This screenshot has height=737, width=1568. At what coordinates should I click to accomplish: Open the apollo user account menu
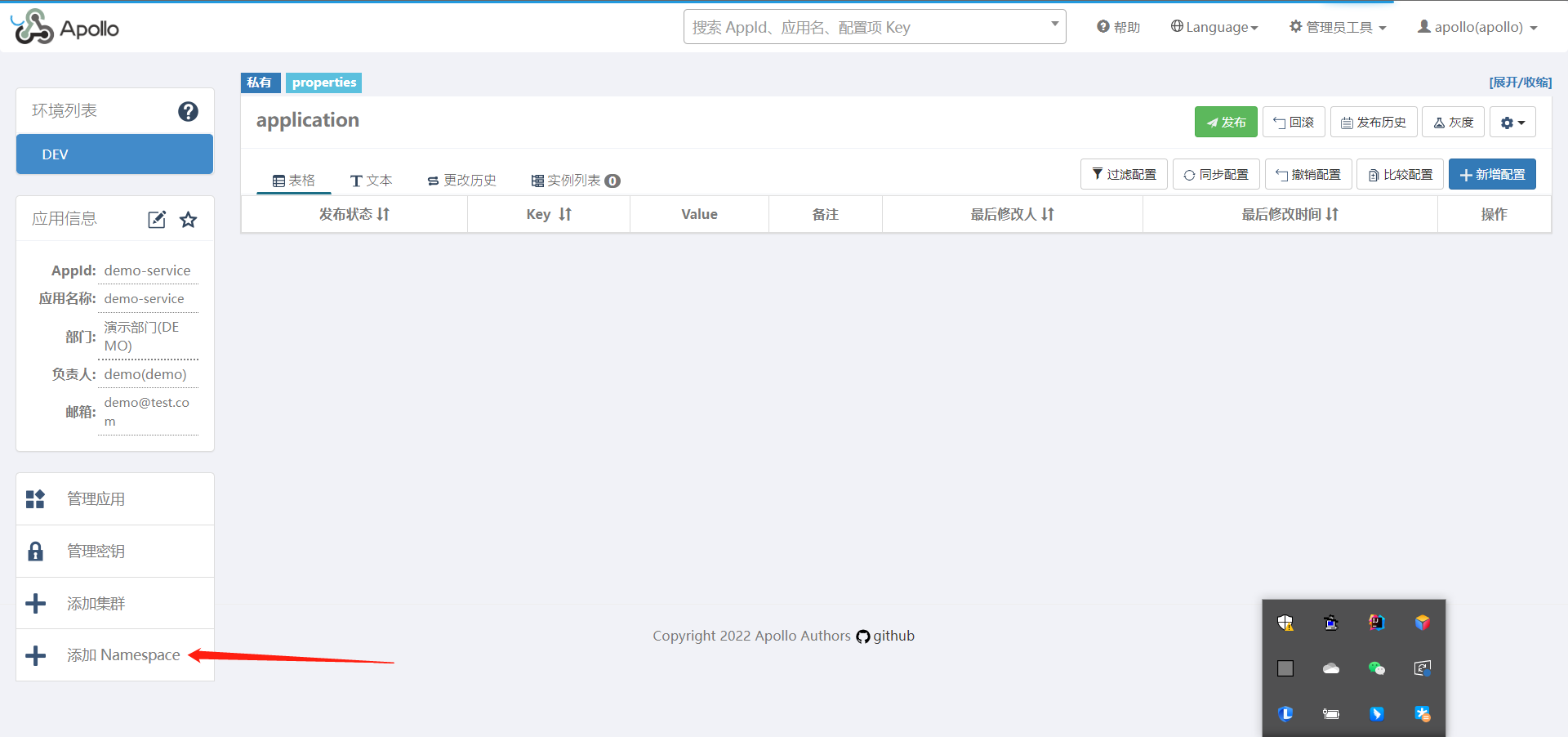(1477, 27)
